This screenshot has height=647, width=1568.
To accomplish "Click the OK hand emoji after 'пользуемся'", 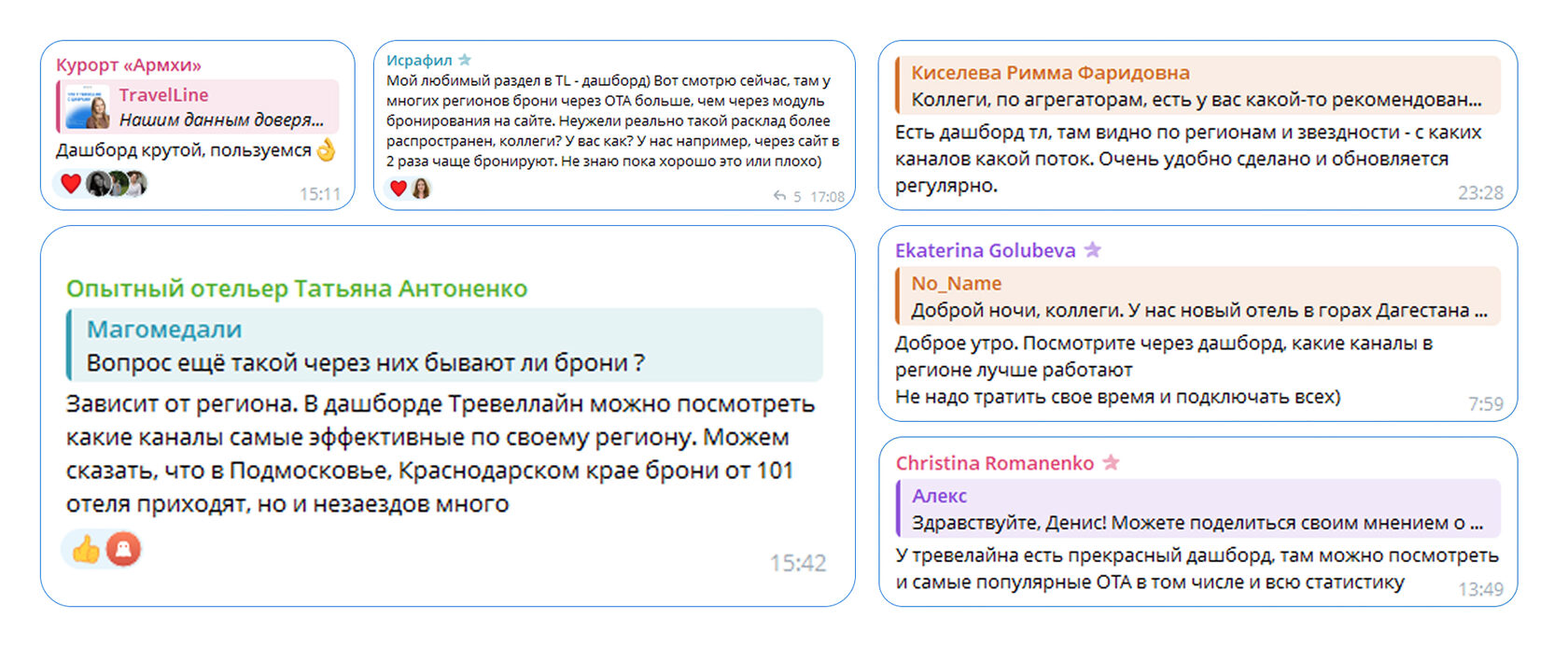I will coord(326,149).
